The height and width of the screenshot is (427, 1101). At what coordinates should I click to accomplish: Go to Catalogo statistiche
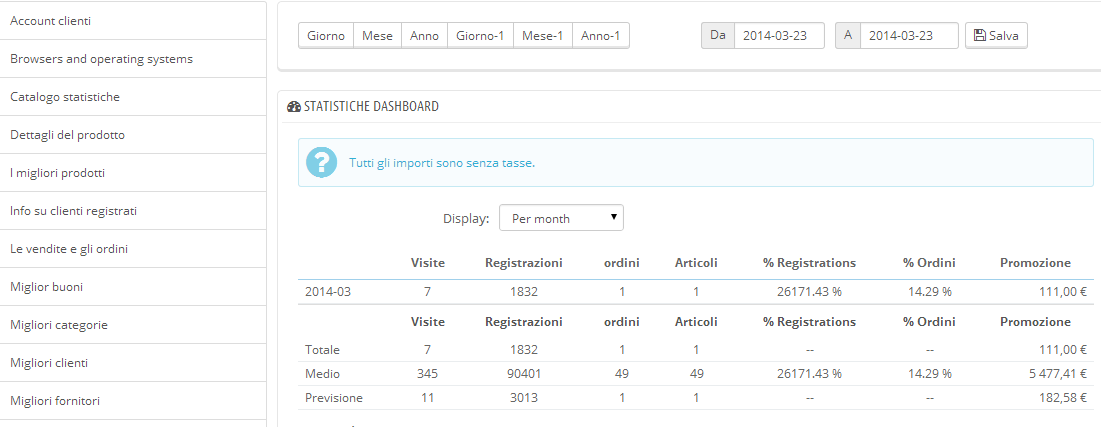[x=132, y=97]
